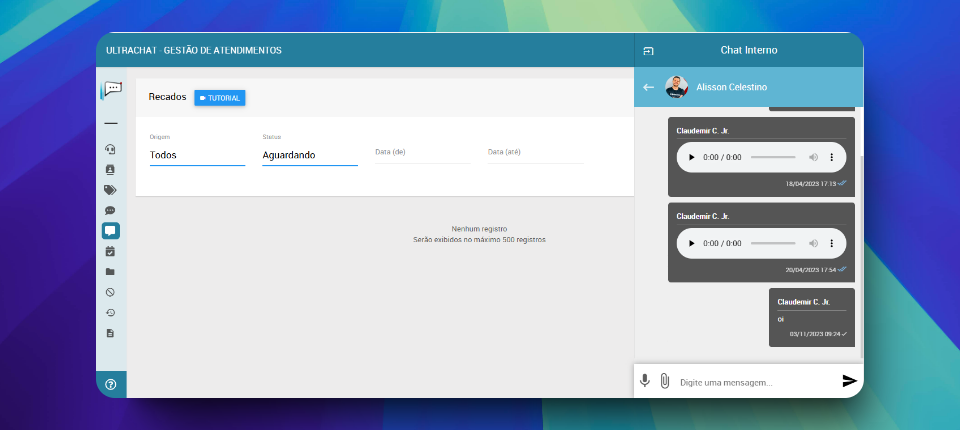This screenshot has height=430, width=960.
Task: Open the calendar tasks icon in sidebar
Action: click(110, 251)
